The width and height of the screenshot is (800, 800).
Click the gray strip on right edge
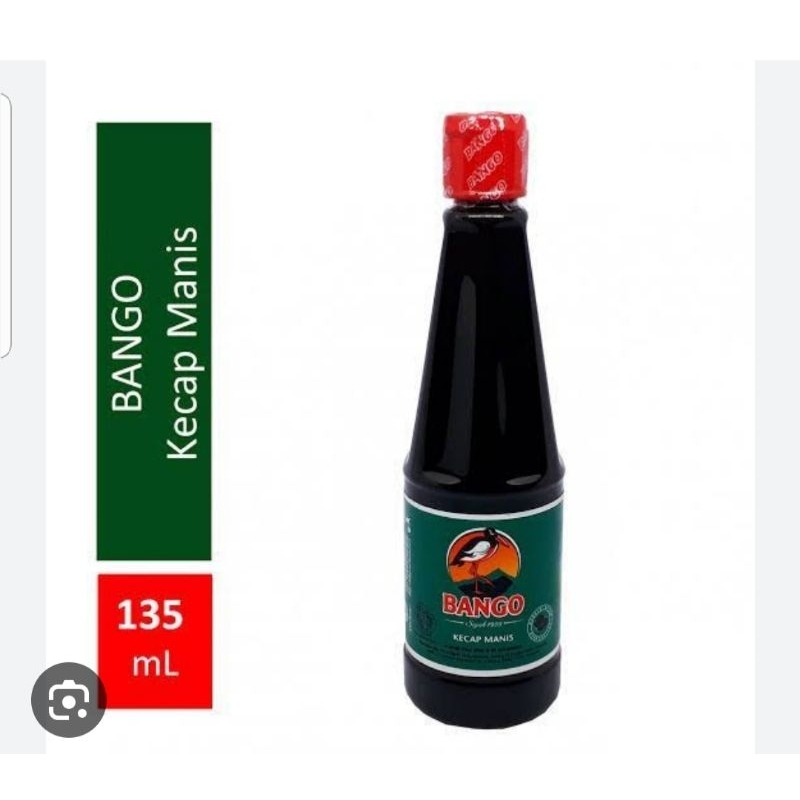pos(778,407)
